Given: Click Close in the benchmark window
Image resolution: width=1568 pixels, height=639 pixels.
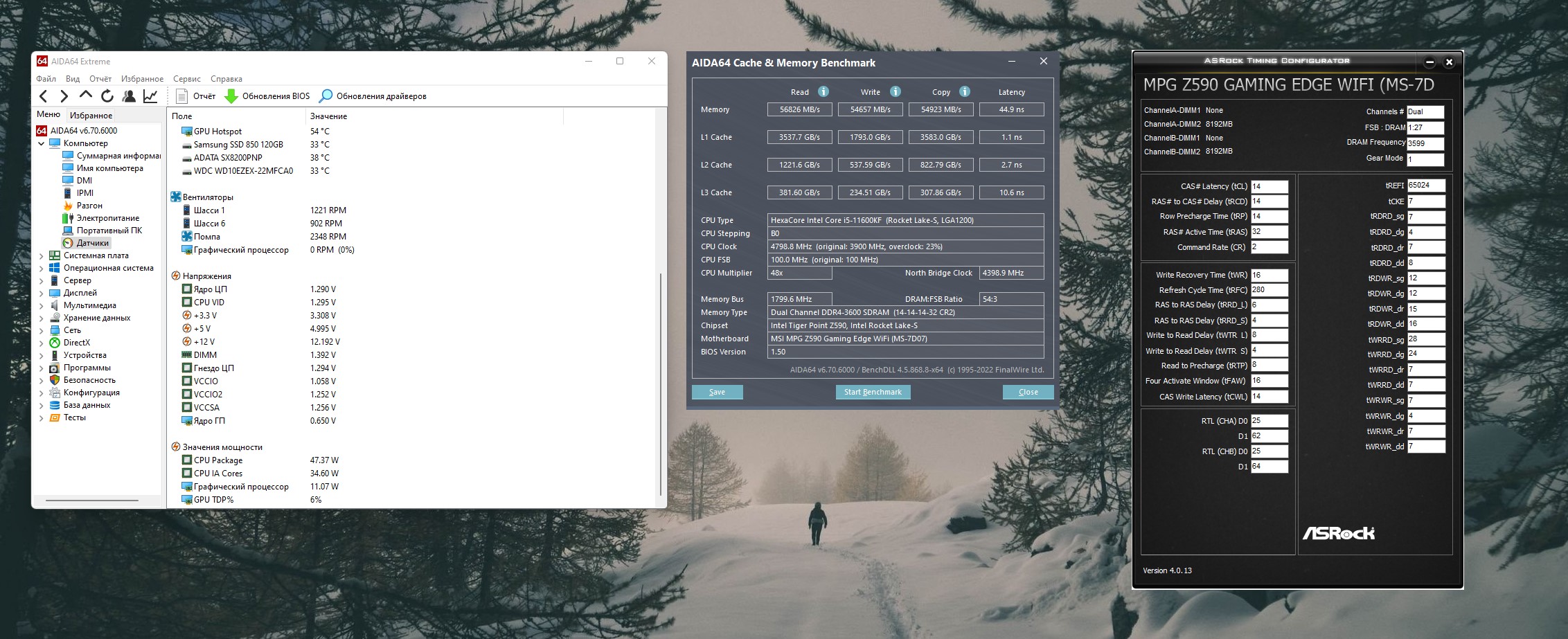Looking at the screenshot, I should pyautogui.click(x=1028, y=392).
